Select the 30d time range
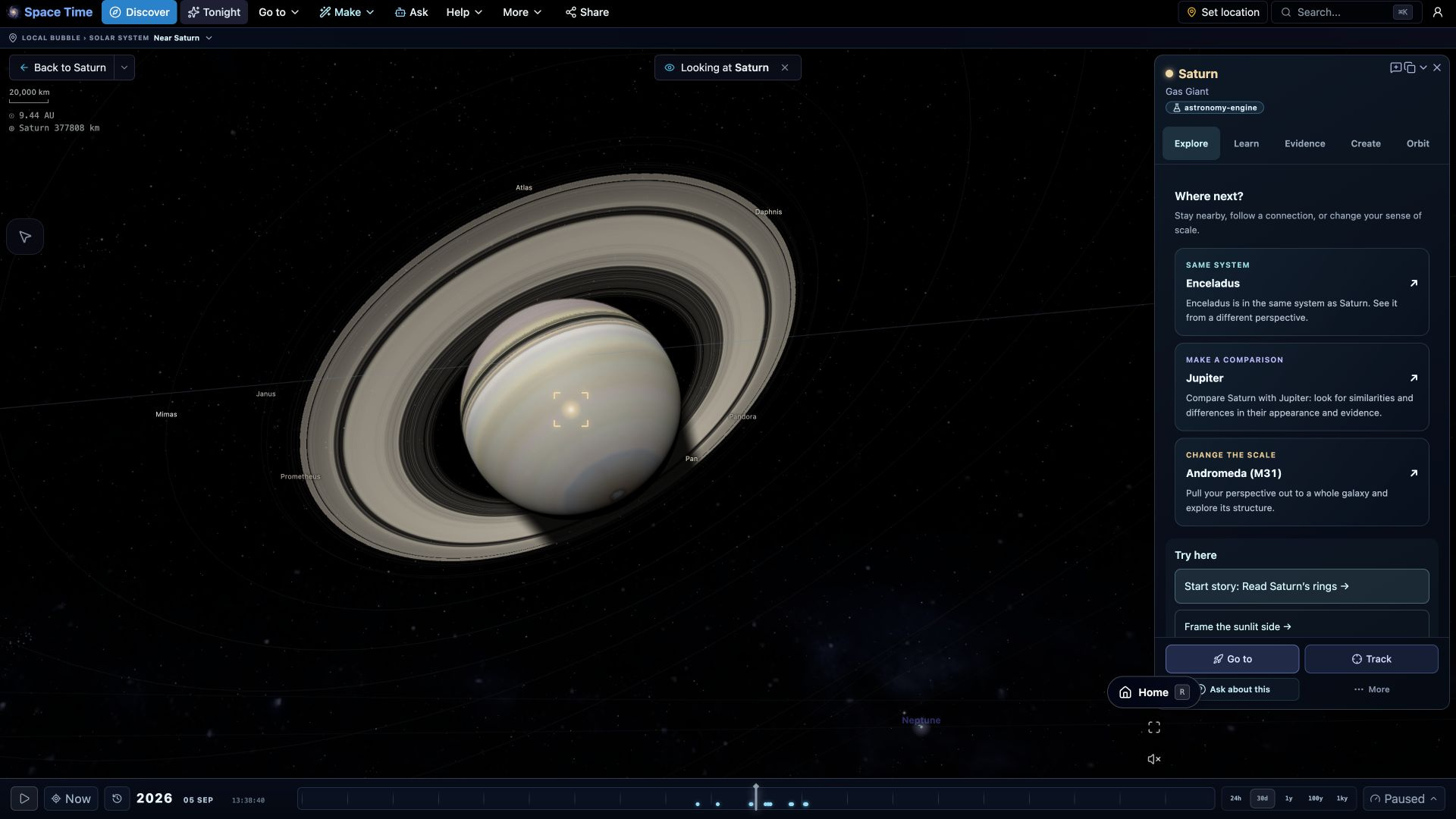1456x819 pixels. [1262, 799]
